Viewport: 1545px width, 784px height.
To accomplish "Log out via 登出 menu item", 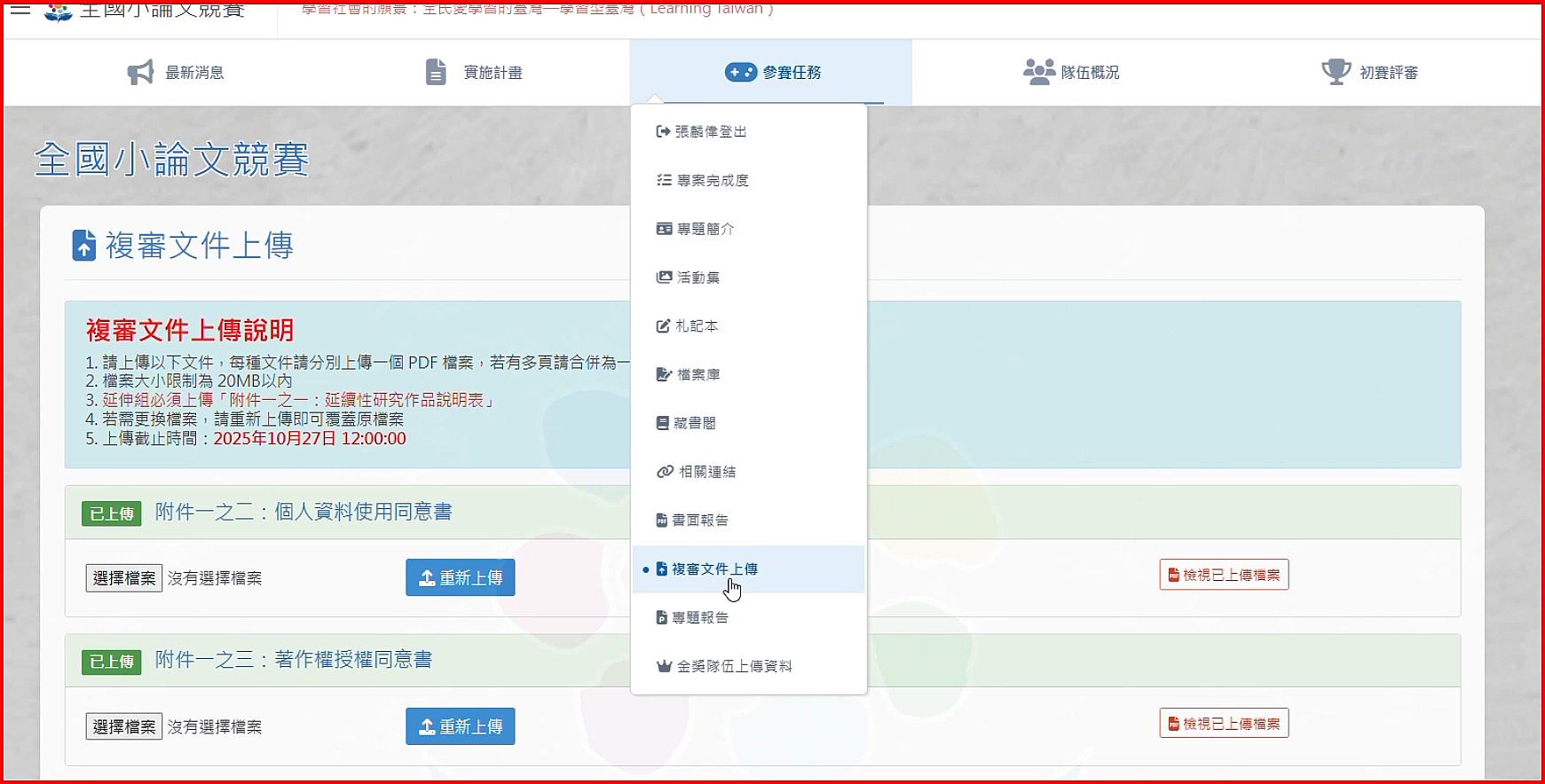I will point(710,131).
